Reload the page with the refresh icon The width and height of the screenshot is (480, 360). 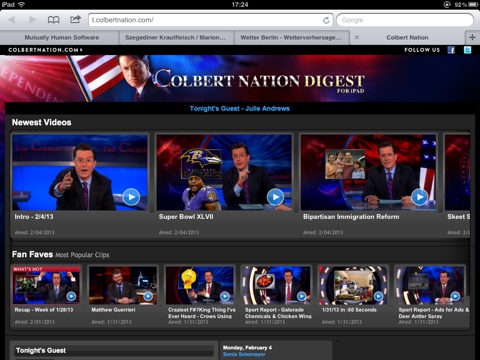[326, 20]
